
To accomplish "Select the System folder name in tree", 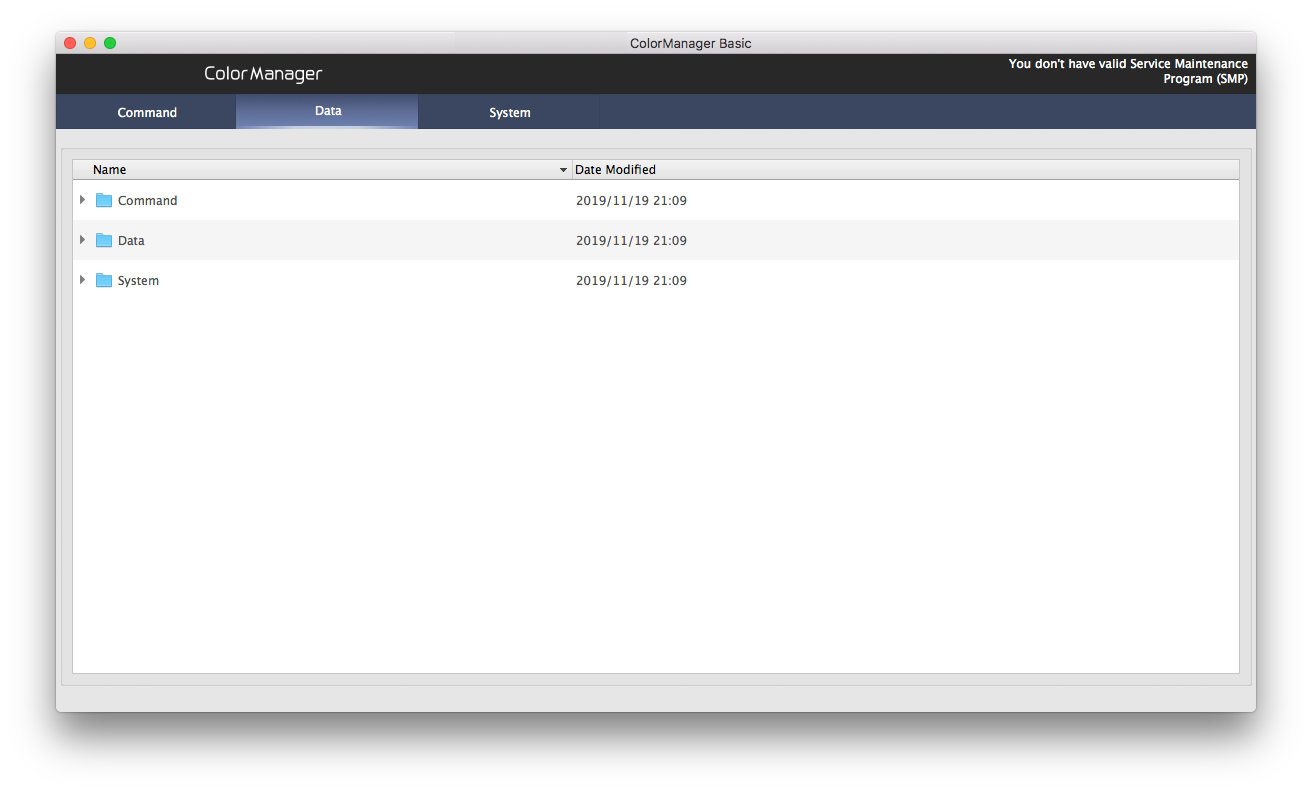I will coord(138,280).
